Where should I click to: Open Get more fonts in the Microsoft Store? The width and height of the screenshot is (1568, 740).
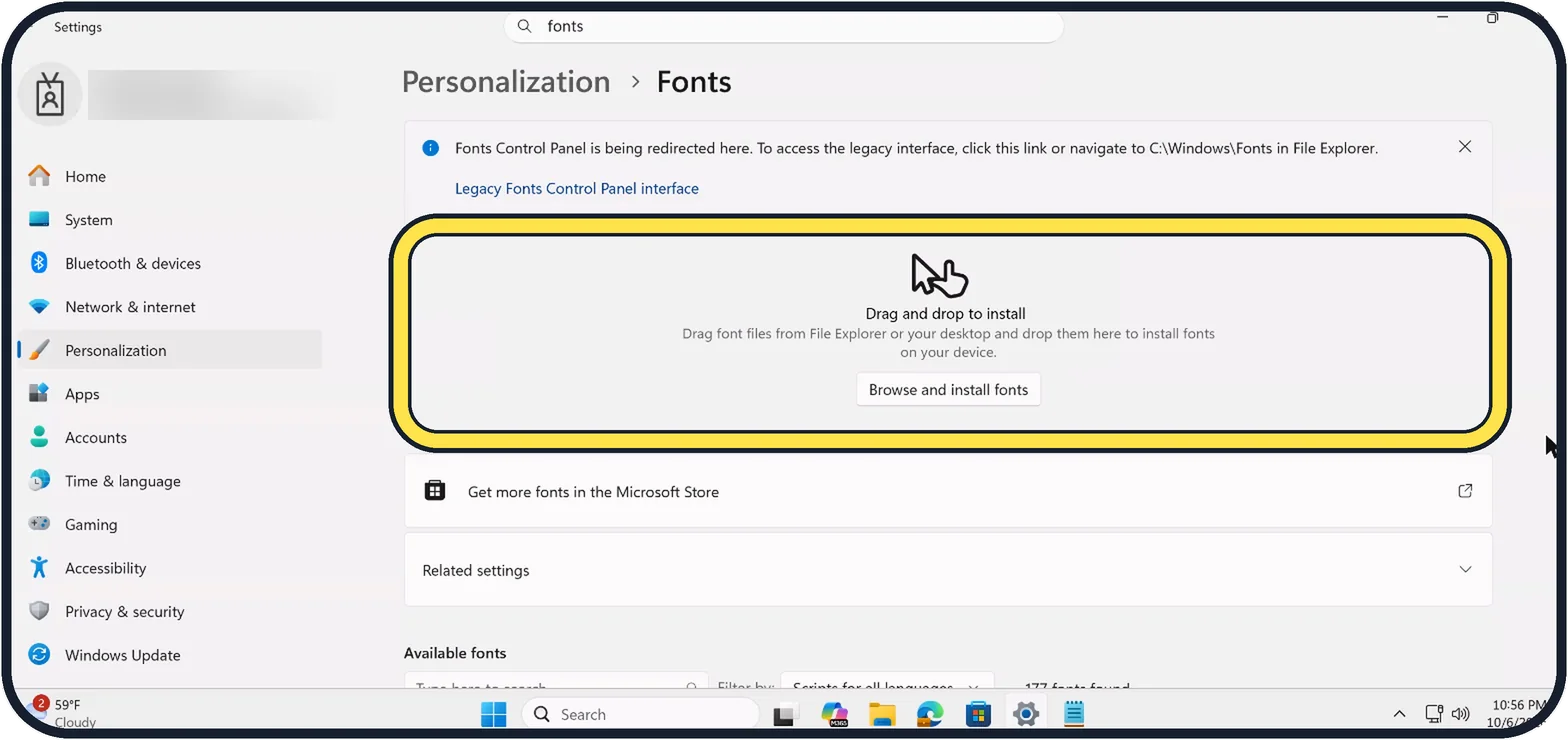tap(948, 491)
